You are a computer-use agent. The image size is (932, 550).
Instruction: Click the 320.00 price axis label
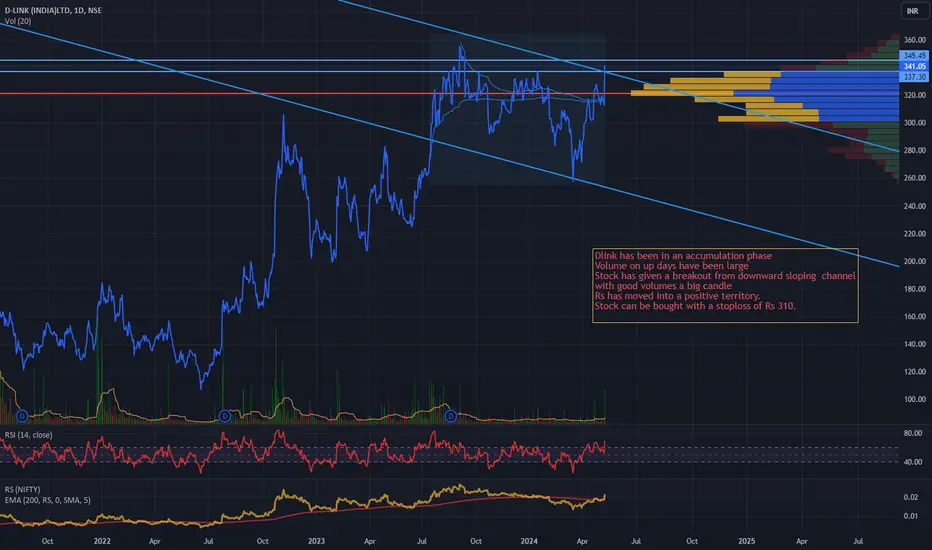click(915, 95)
